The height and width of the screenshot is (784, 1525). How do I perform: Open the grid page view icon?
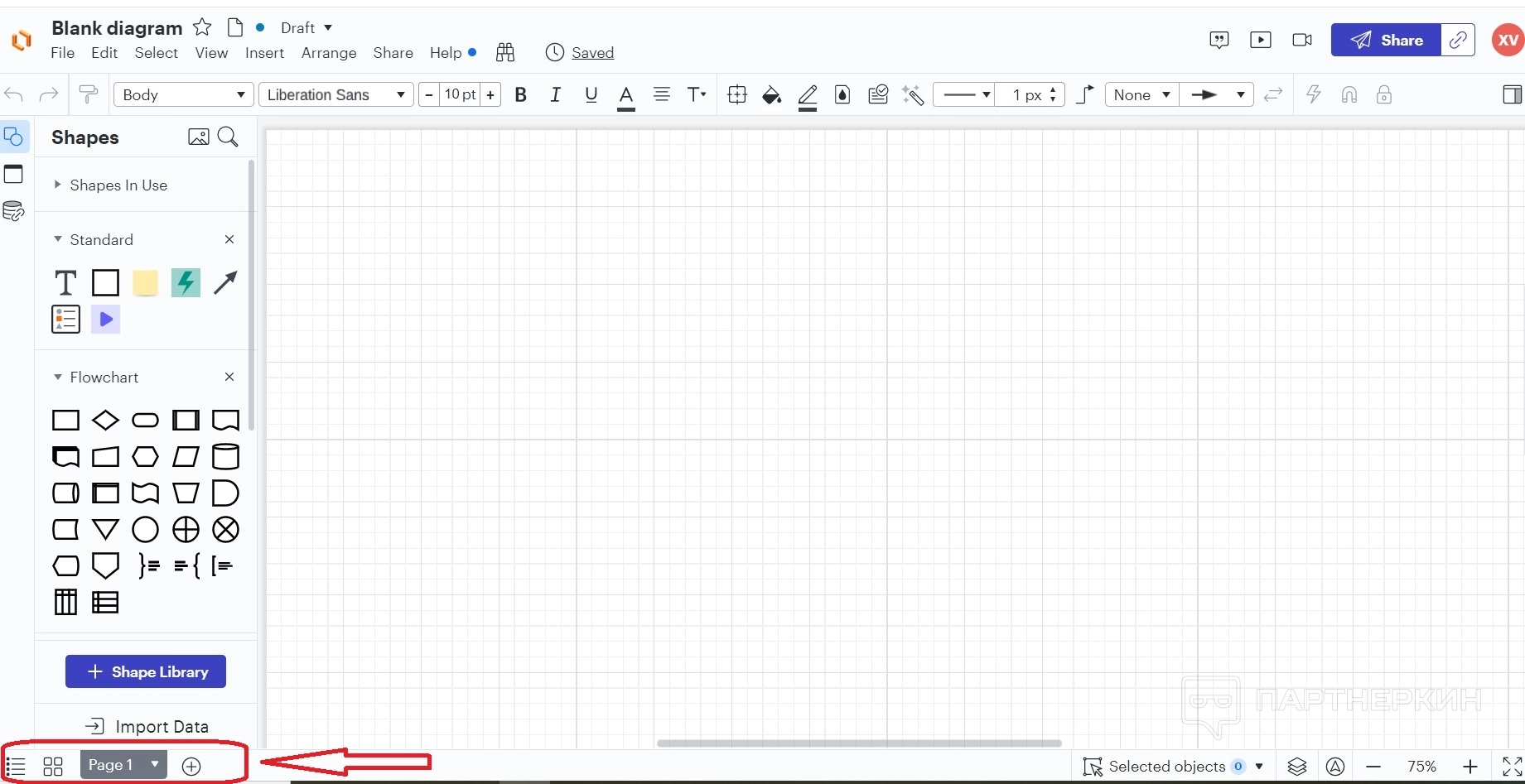coord(53,767)
